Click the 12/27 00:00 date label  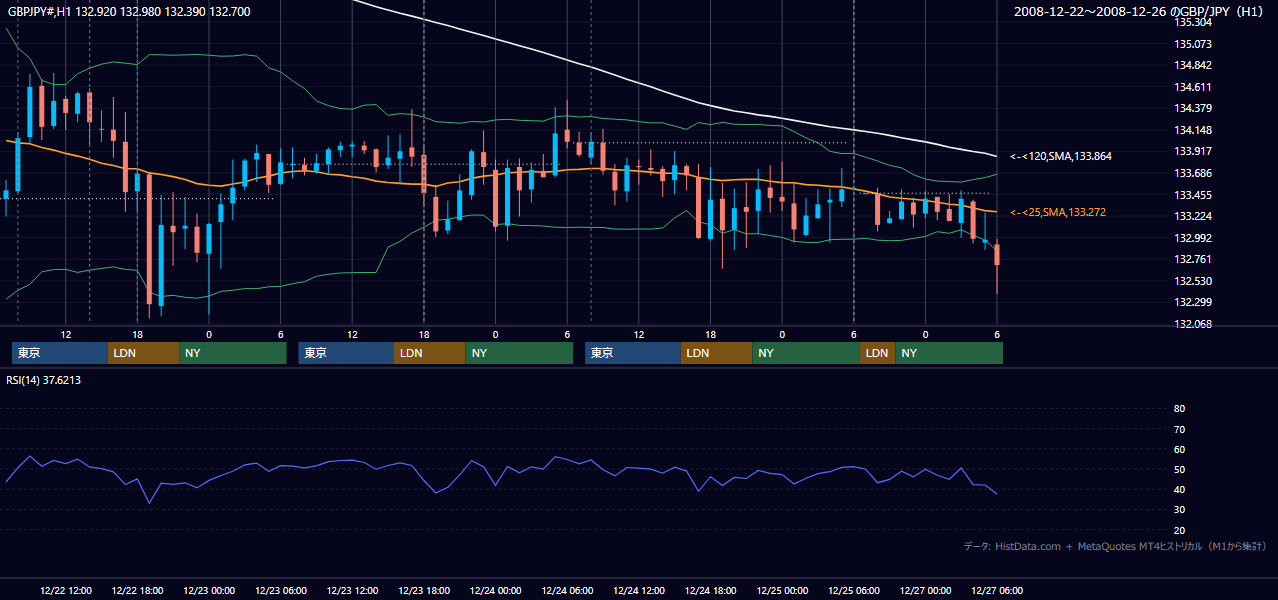click(x=926, y=591)
